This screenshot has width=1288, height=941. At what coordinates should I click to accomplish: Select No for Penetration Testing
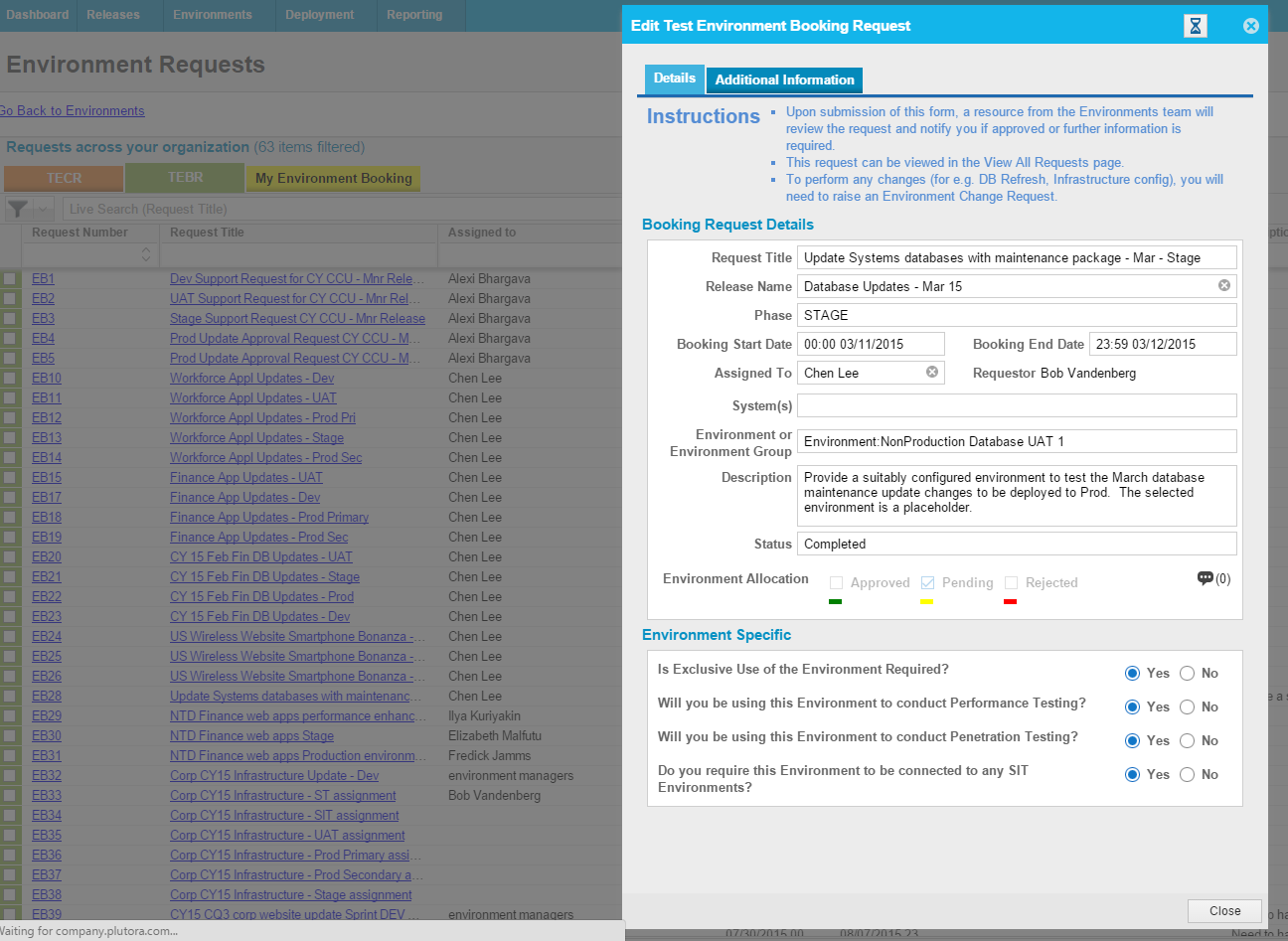click(1187, 741)
